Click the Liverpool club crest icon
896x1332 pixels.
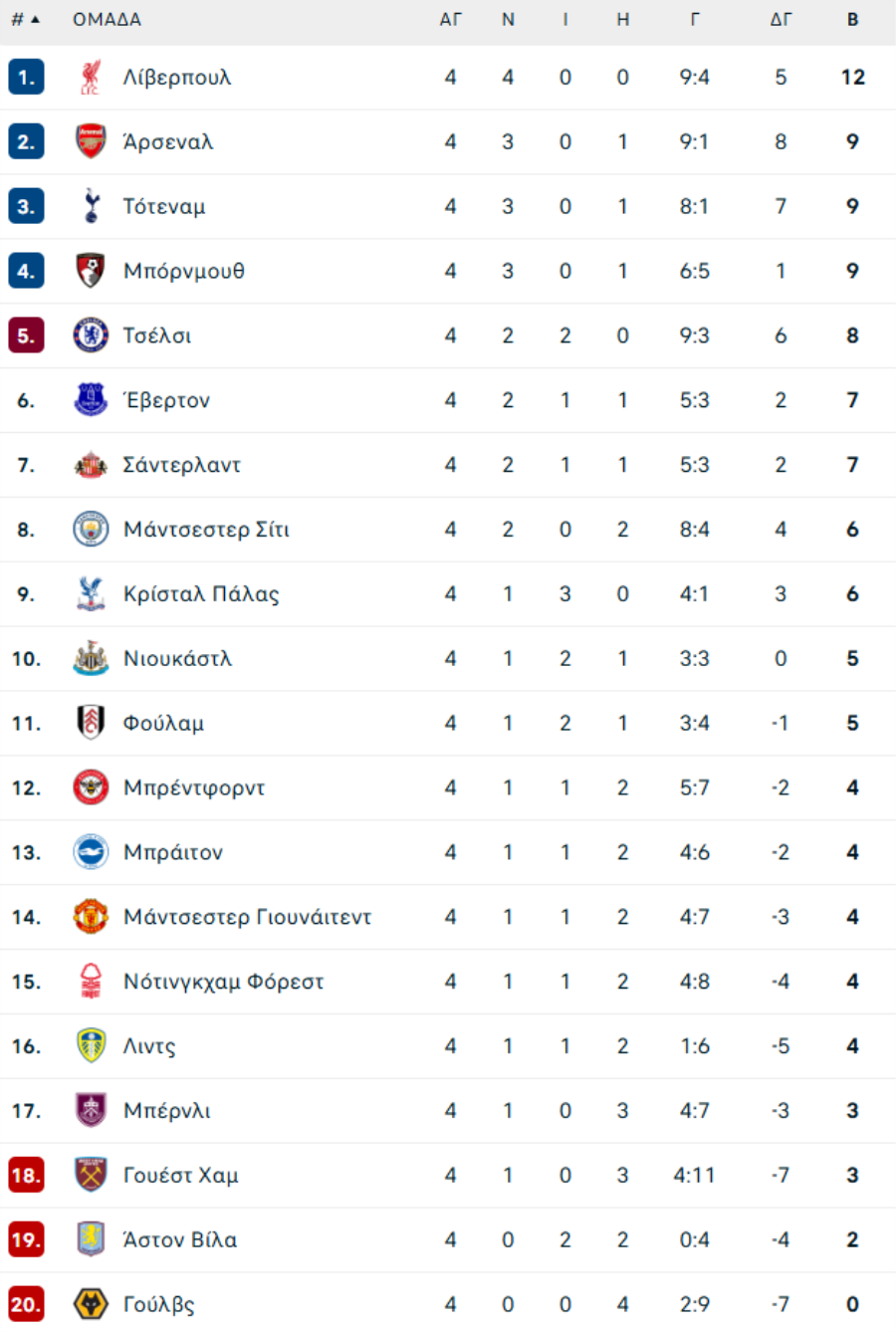pyautogui.click(x=91, y=78)
